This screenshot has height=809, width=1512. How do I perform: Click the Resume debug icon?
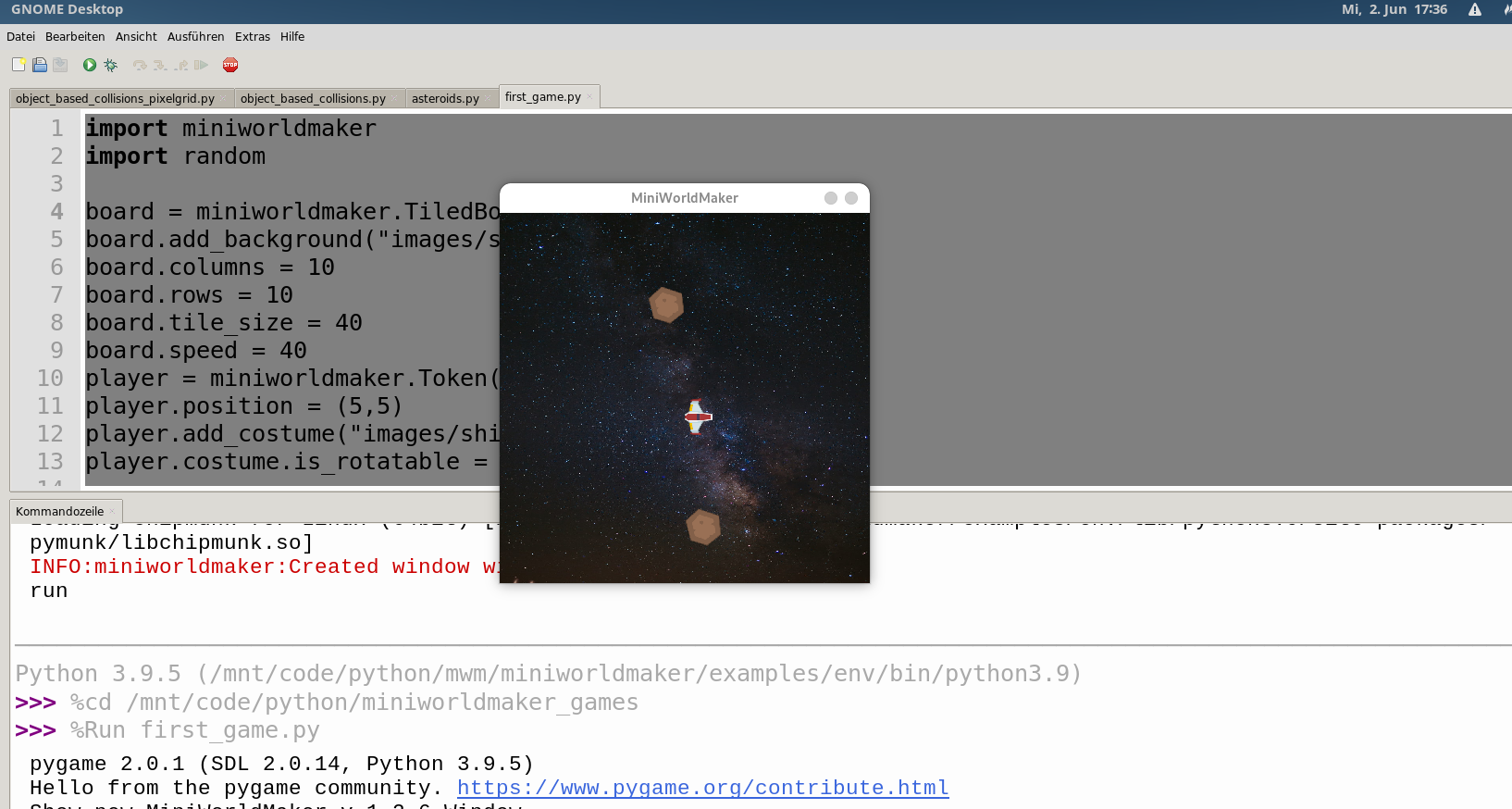click(201, 65)
